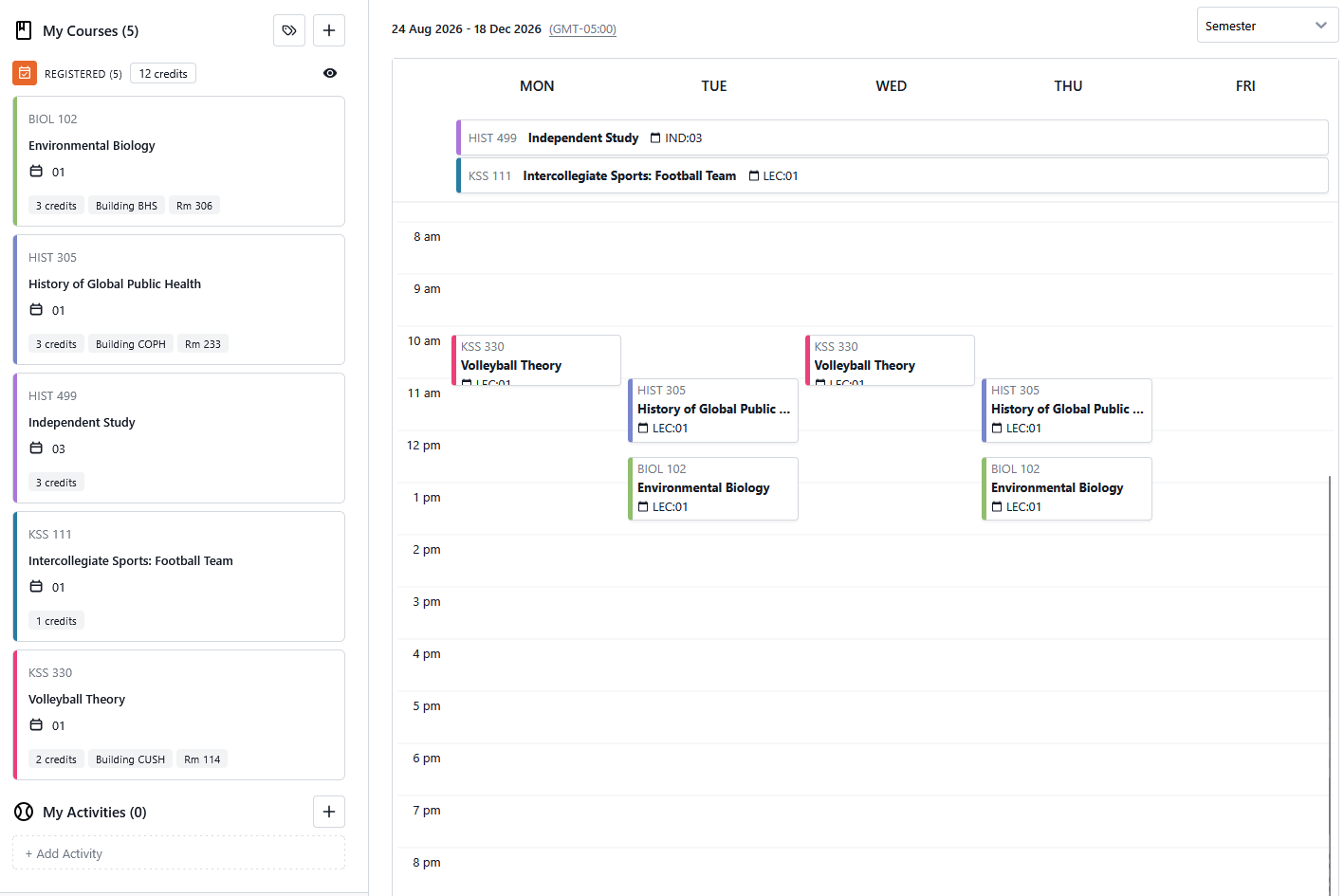Click the orange Registered calendar icon

coord(25,73)
